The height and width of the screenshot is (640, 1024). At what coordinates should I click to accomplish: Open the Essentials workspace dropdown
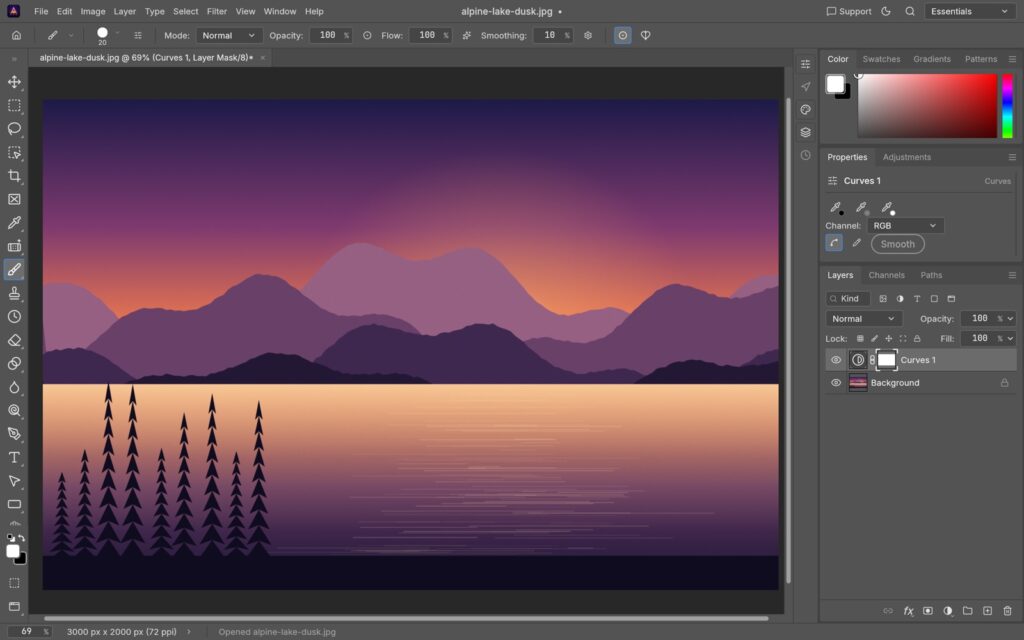968,11
